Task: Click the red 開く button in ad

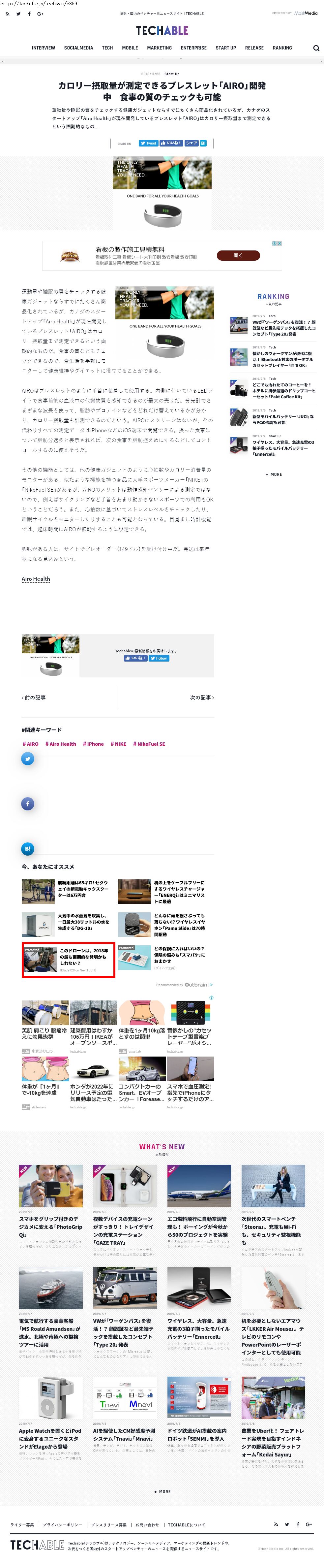Action: 238,256
